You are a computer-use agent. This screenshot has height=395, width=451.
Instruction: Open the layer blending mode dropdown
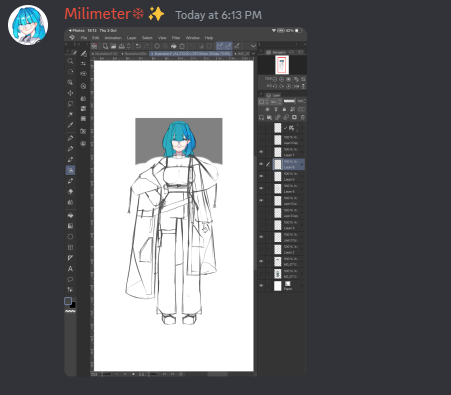click(x=275, y=101)
